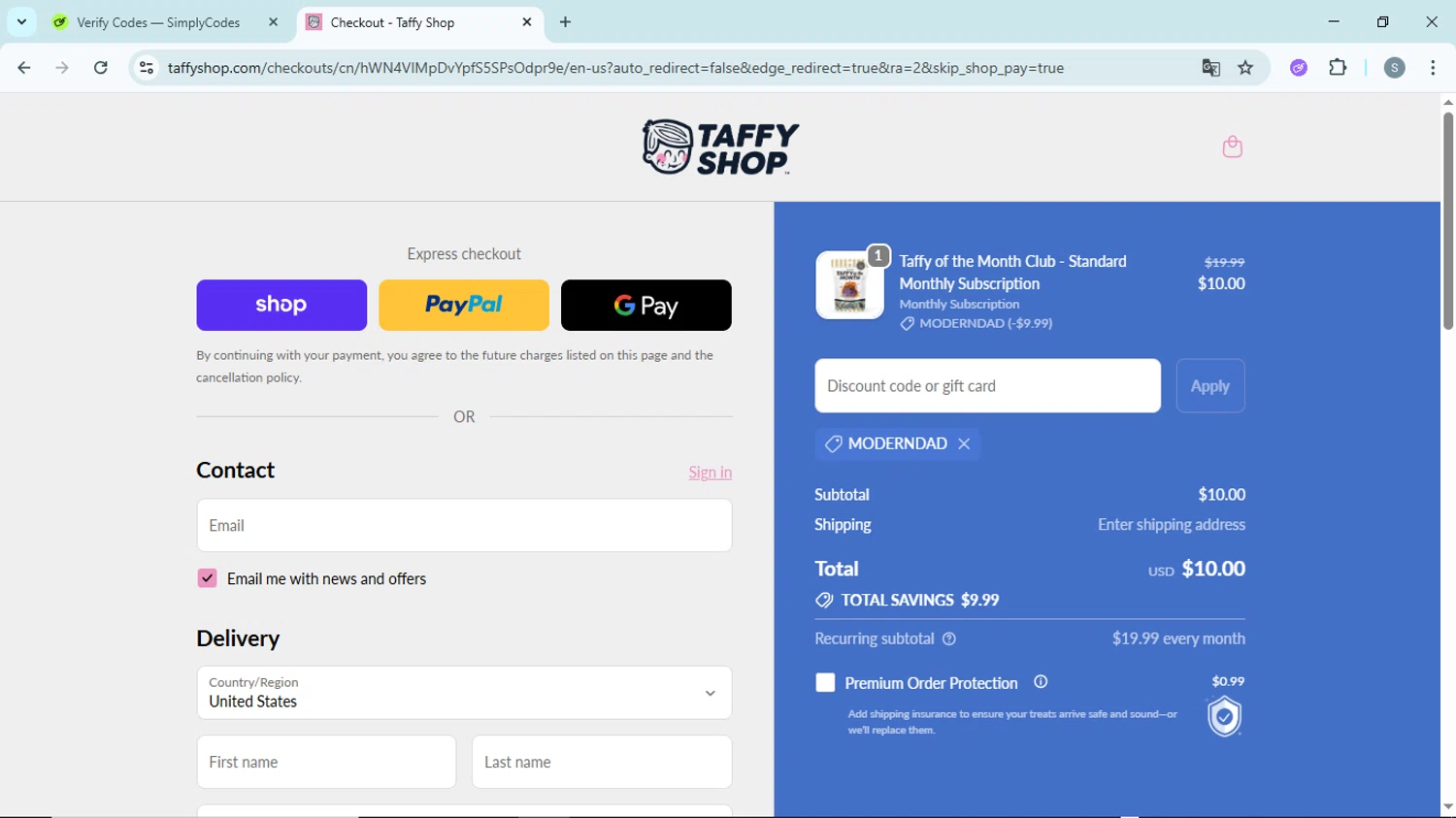Click the order protection shield badge

click(1225, 717)
